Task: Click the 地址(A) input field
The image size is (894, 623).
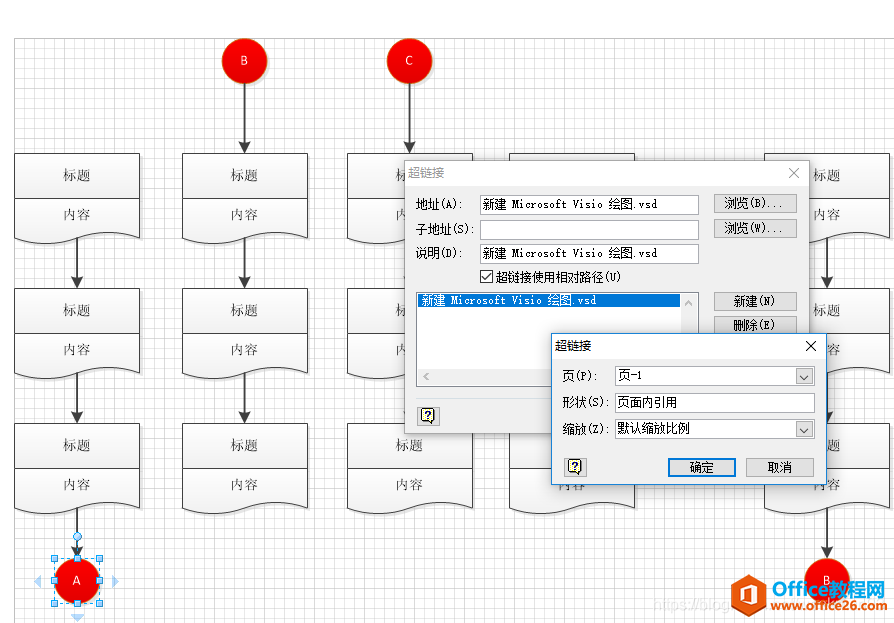Action: pyautogui.click(x=589, y=205)
